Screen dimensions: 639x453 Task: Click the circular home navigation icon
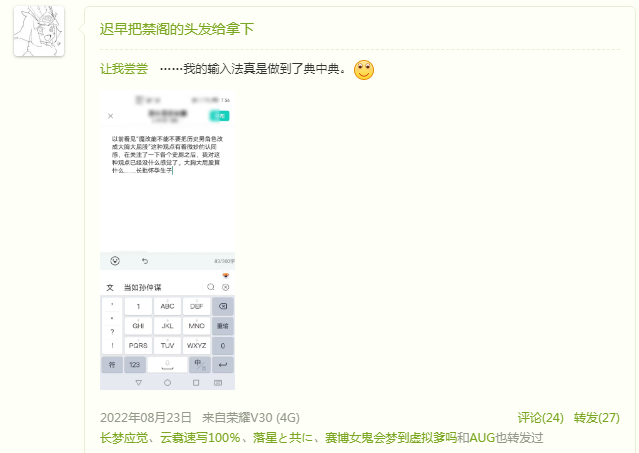click(167, 383)
